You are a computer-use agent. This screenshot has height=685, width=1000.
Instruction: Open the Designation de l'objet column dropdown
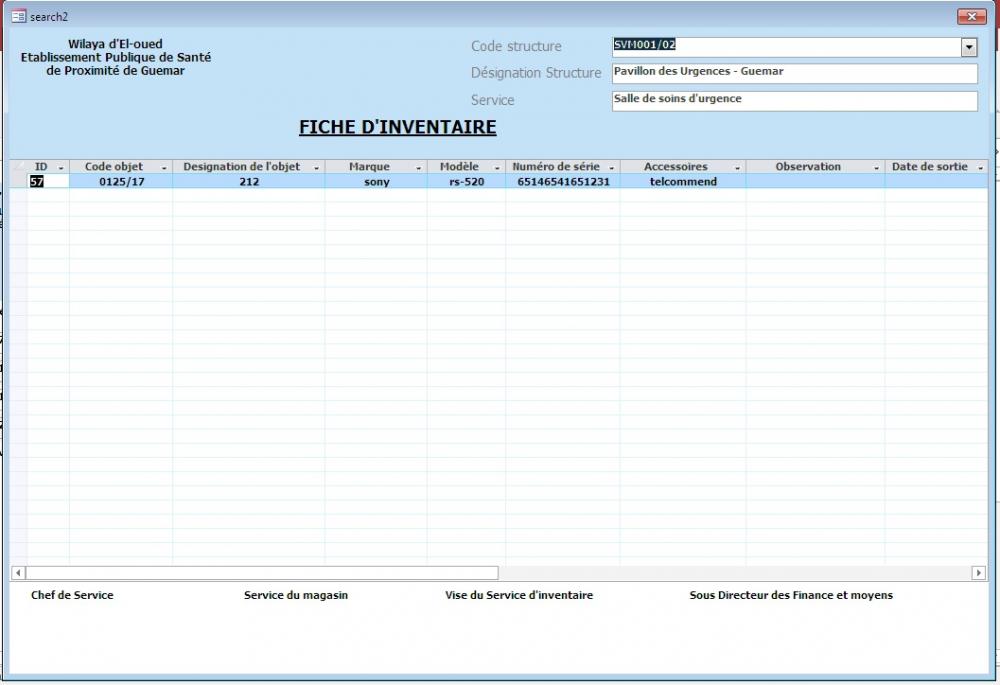tap(316, 167)
